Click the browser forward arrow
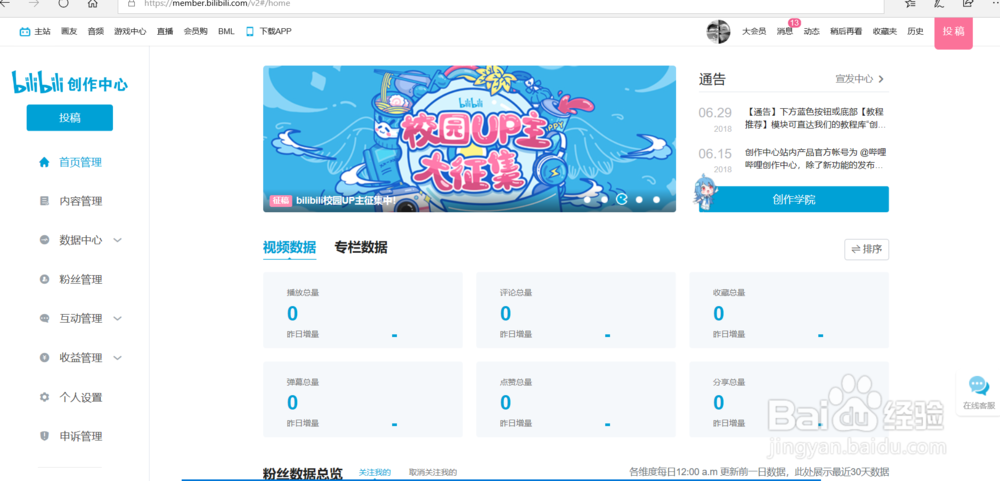 coord(34,3)
